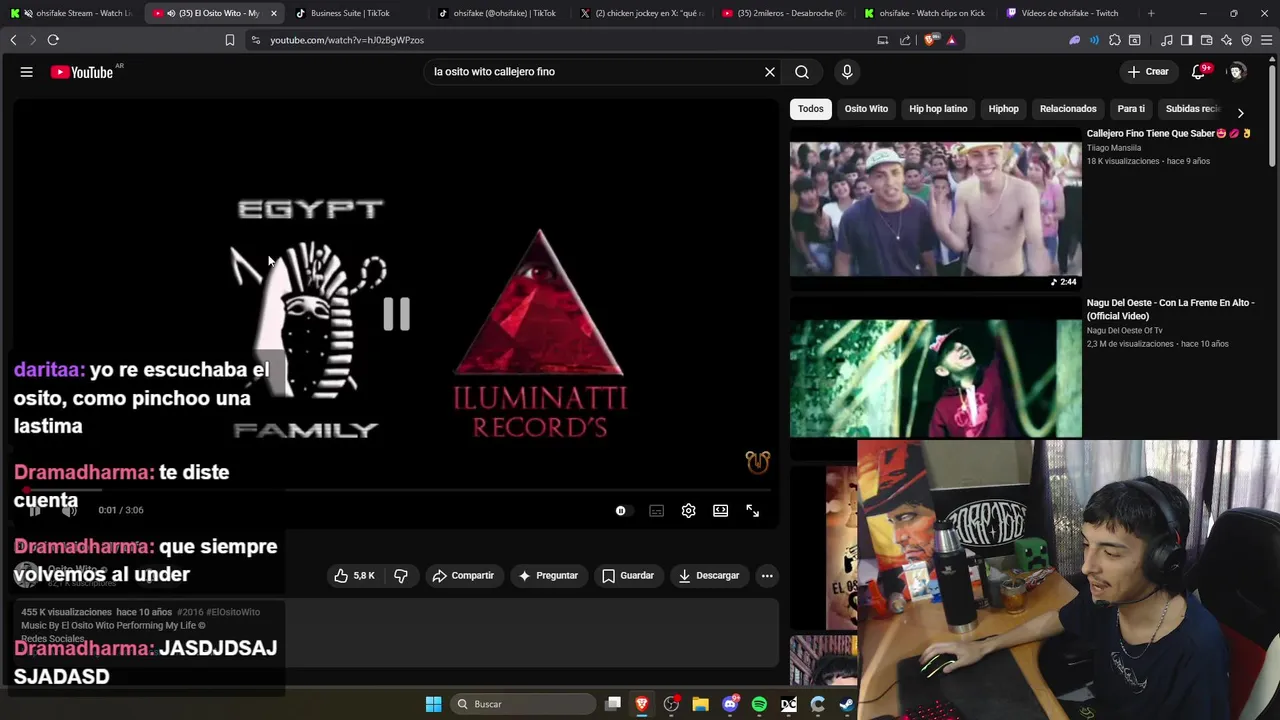
Task: Toggle subtitles button in player
Action: (x=656, y=511)
